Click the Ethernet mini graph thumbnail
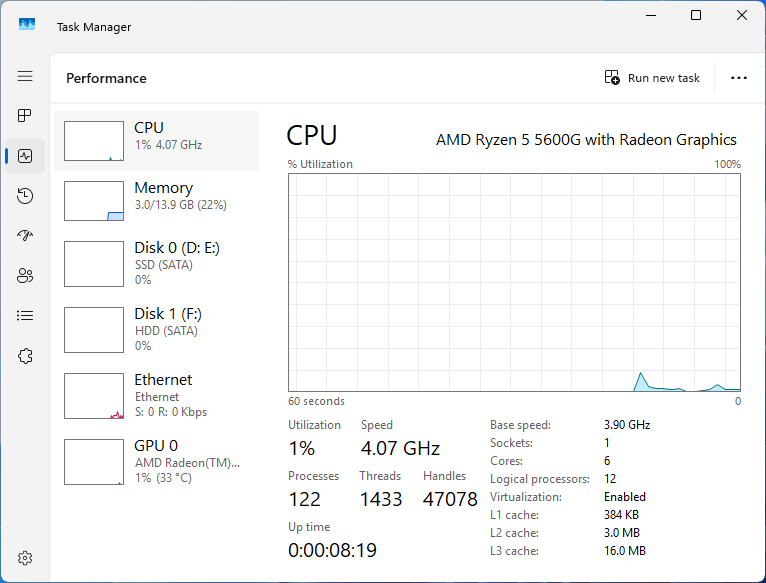 (94, 396)
